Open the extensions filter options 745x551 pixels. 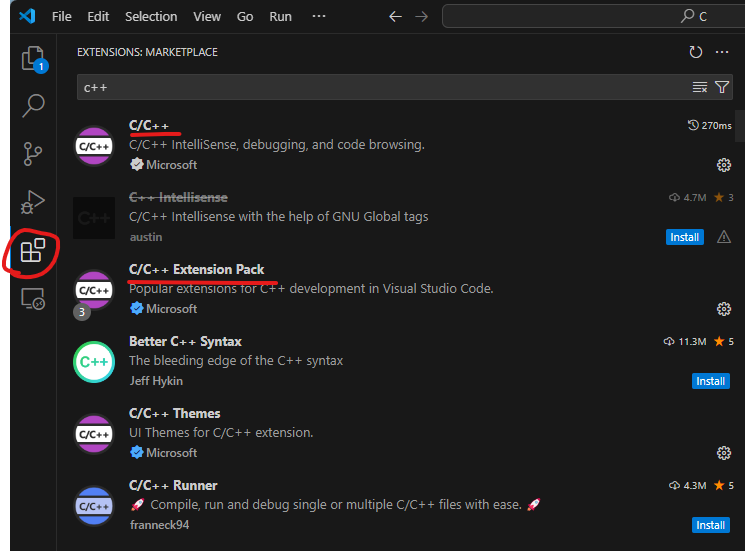pos(722,87)
